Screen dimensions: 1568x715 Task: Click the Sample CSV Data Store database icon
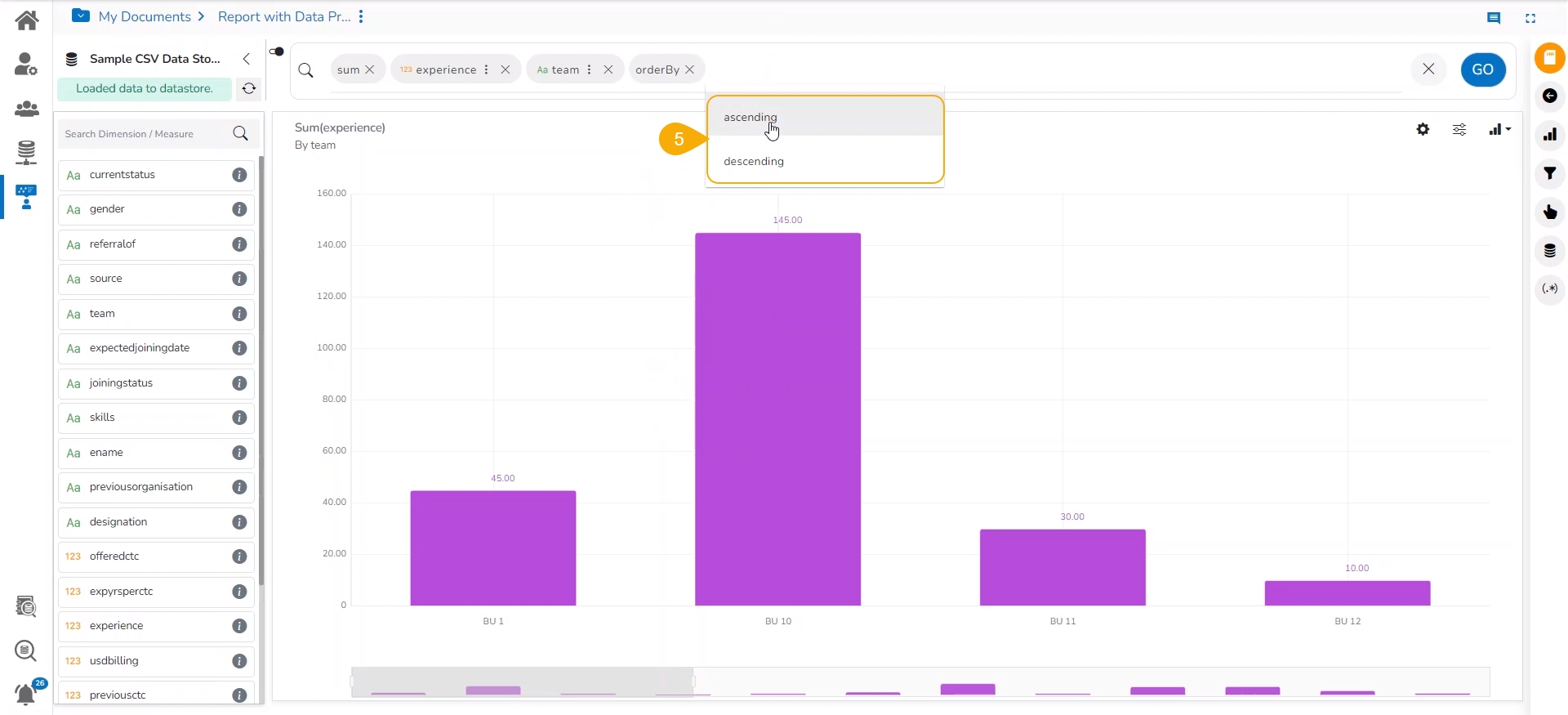click(x=72, y=59)
